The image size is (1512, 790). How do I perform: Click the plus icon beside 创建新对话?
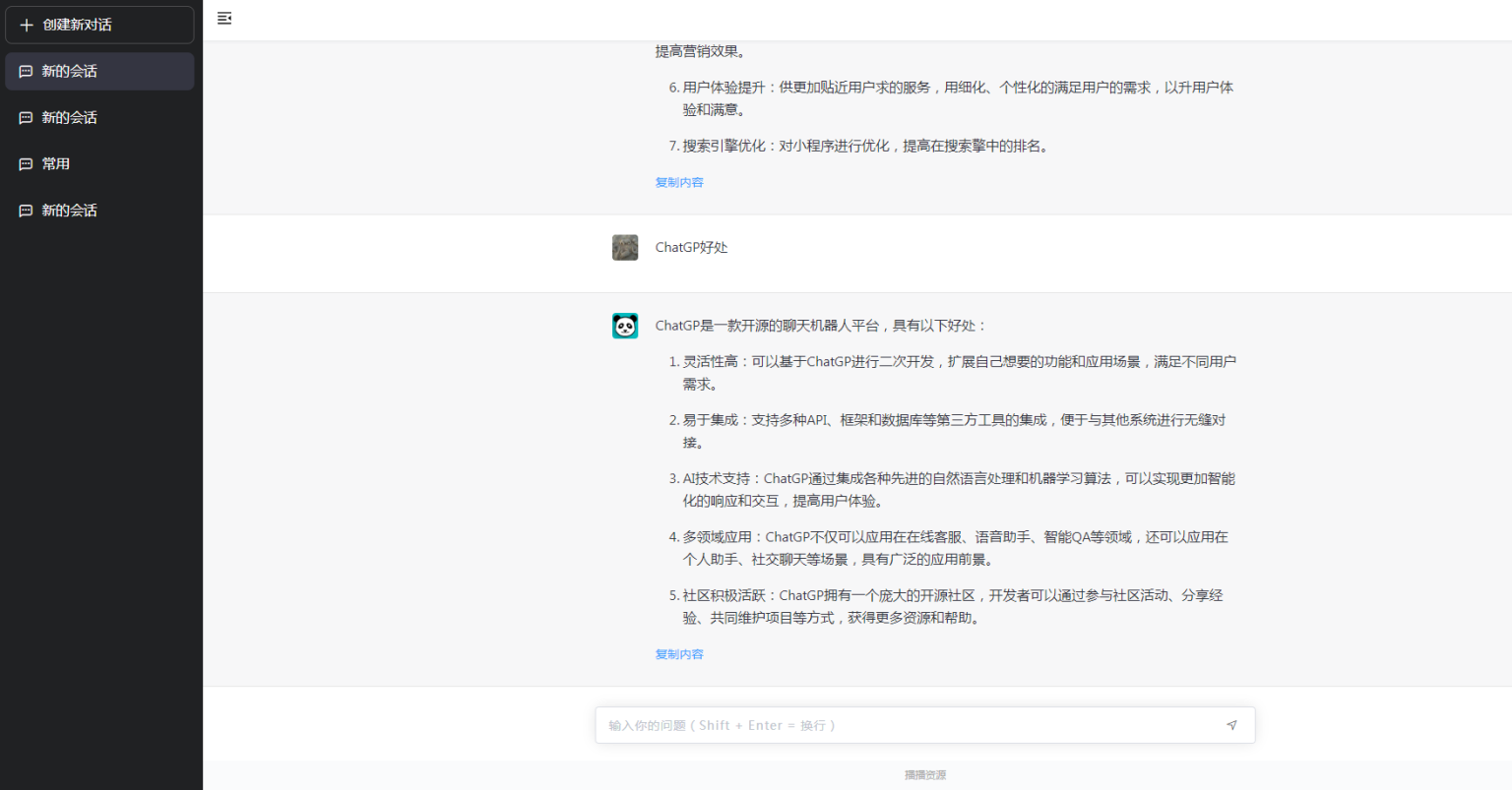[27, 25]
